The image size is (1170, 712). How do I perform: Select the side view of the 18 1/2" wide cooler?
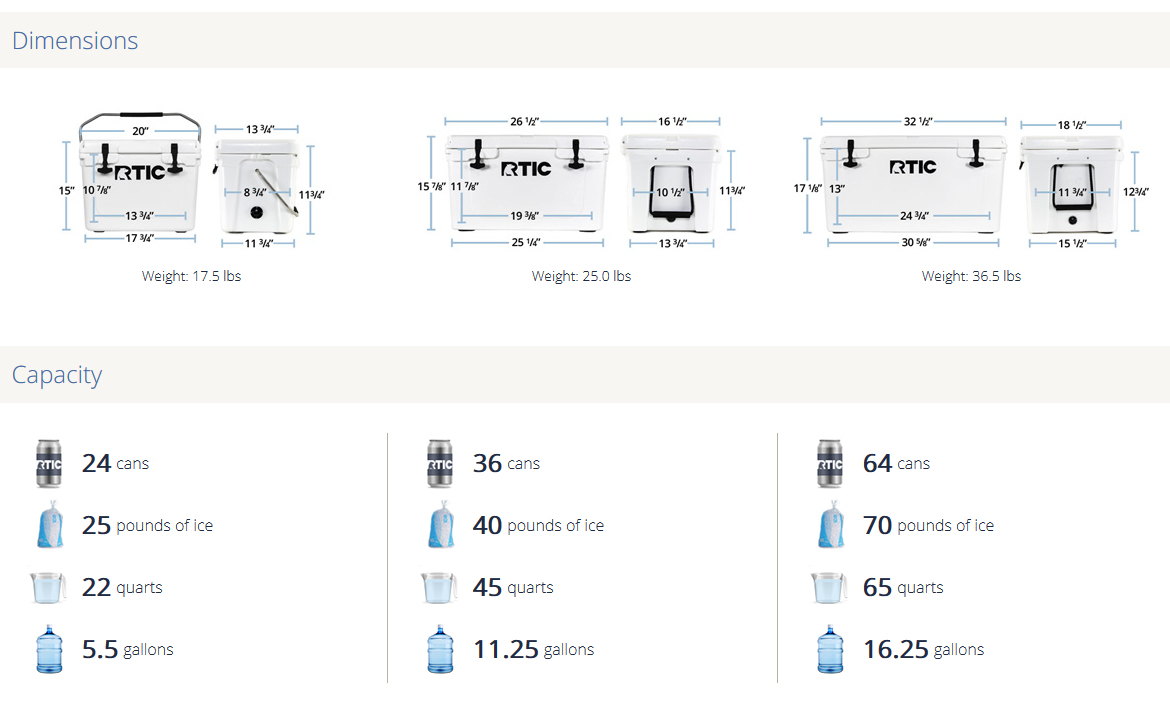pyautogui.click(x=1072, y=185)
